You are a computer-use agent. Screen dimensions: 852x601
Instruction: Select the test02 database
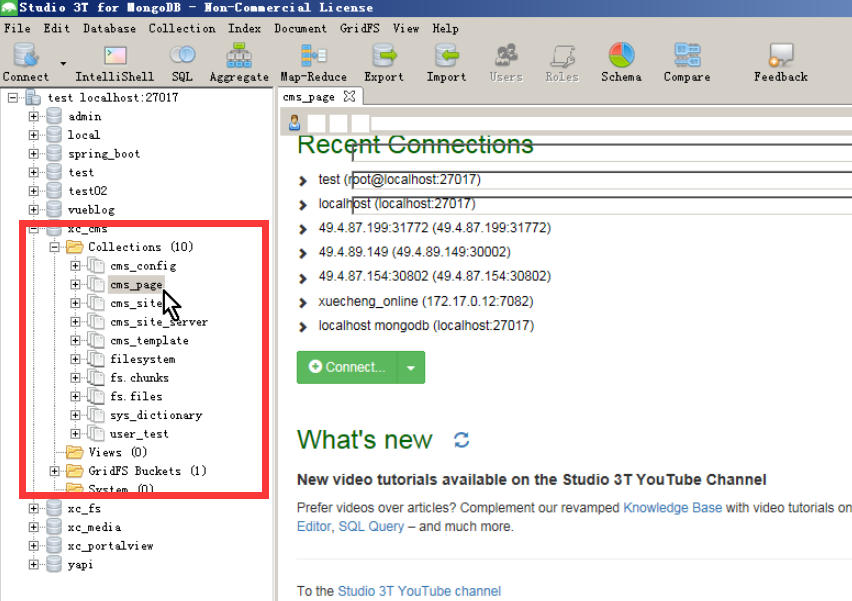point(87,191)
